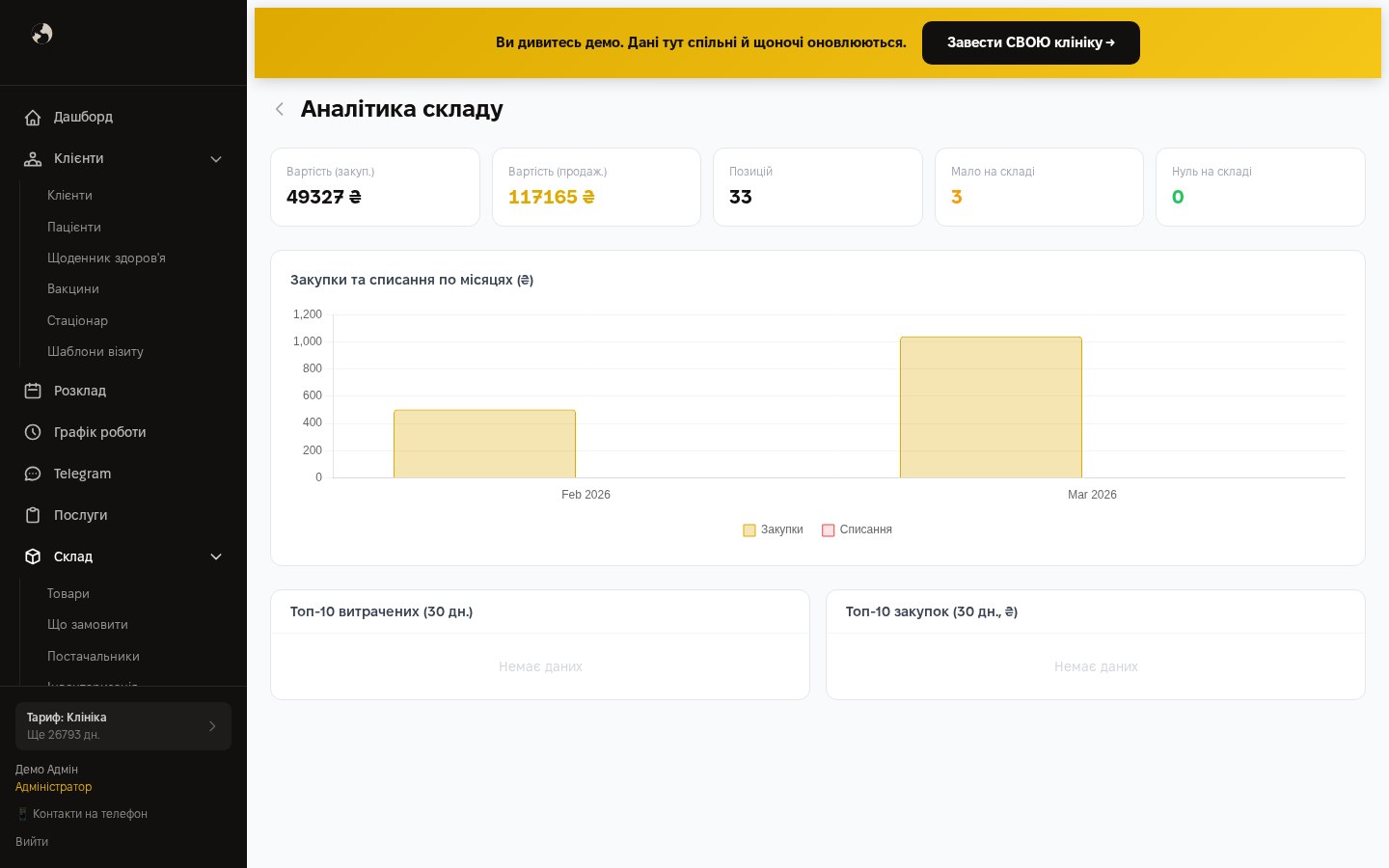1389x868 pixels.
Task: Click the Нуль на складі card
Action: point(1261,187)
